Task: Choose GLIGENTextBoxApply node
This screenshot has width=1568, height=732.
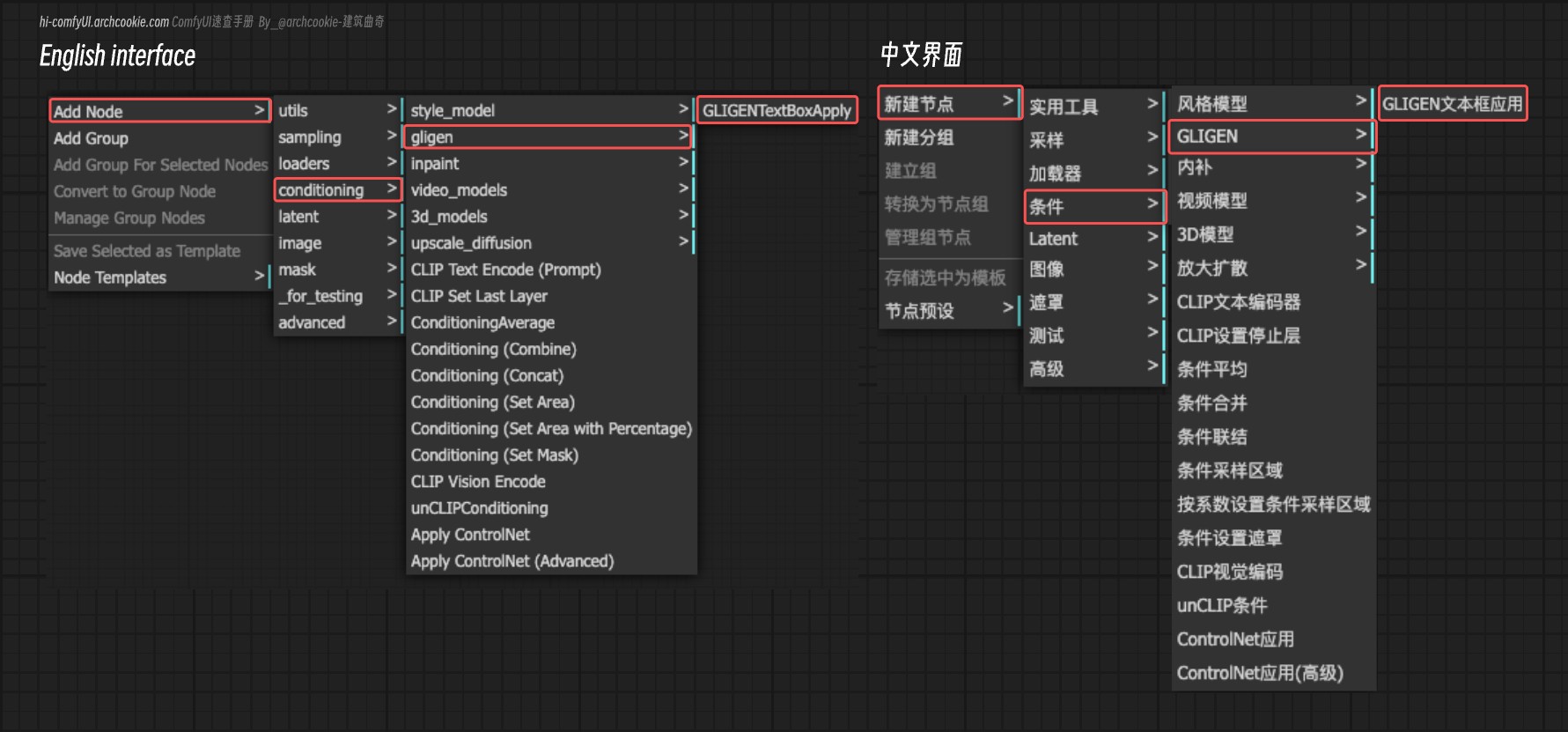Action: 777,110
